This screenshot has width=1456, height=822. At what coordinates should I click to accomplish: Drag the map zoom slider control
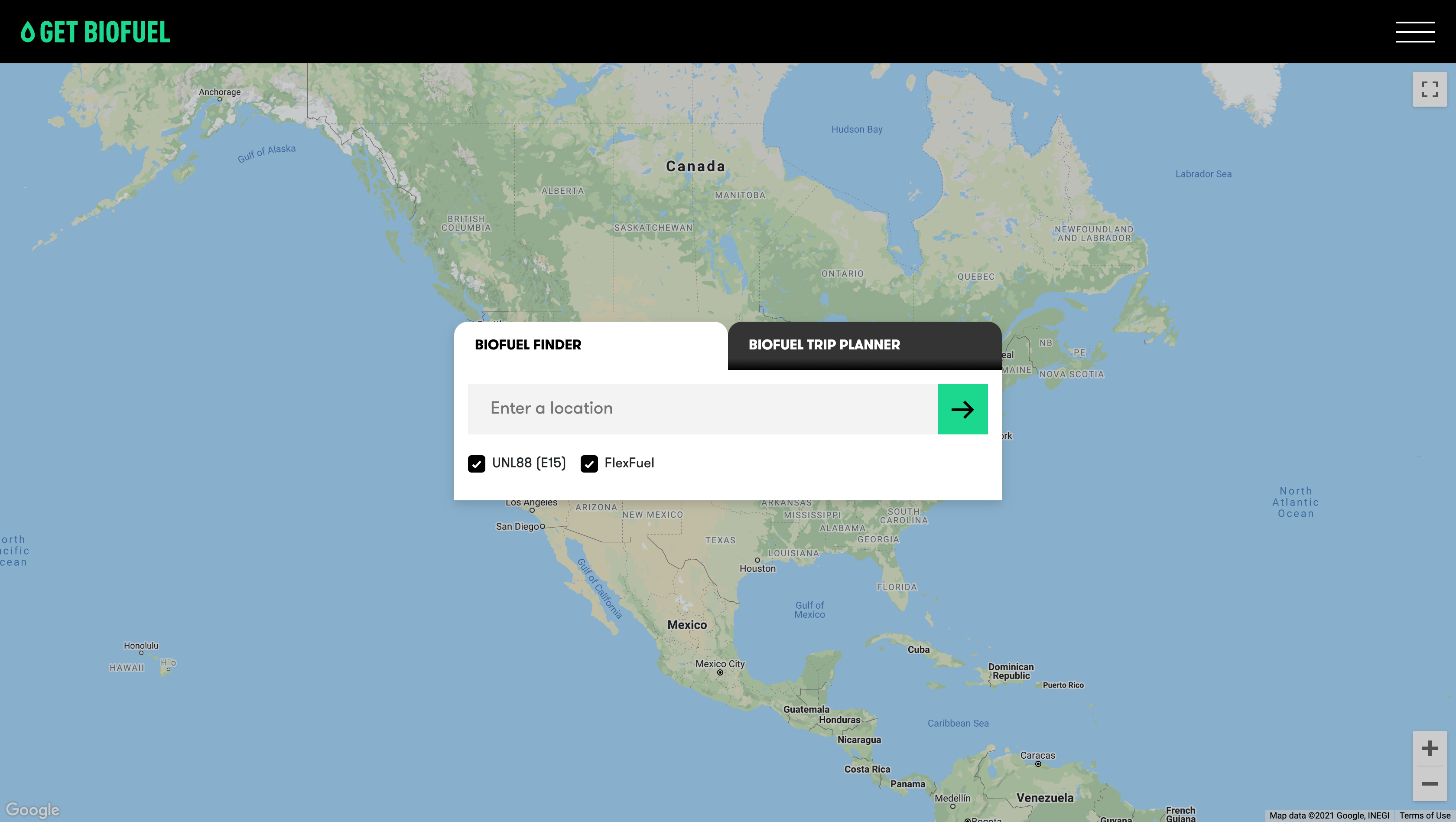1428,765
